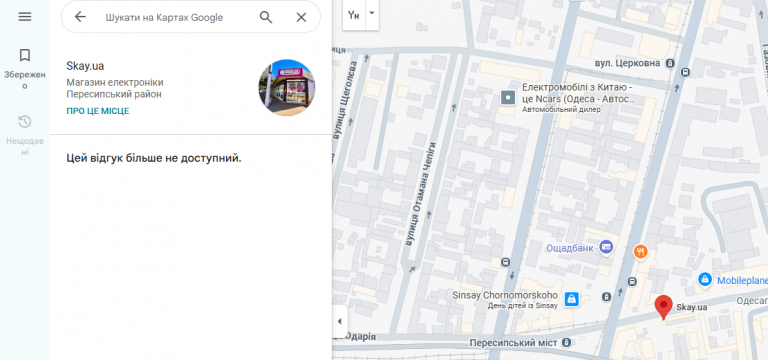Image resolution: width=768 pixels, height=360 pixels.
Task: Click Автомобільний дилер caption
Action: (561, 110)
